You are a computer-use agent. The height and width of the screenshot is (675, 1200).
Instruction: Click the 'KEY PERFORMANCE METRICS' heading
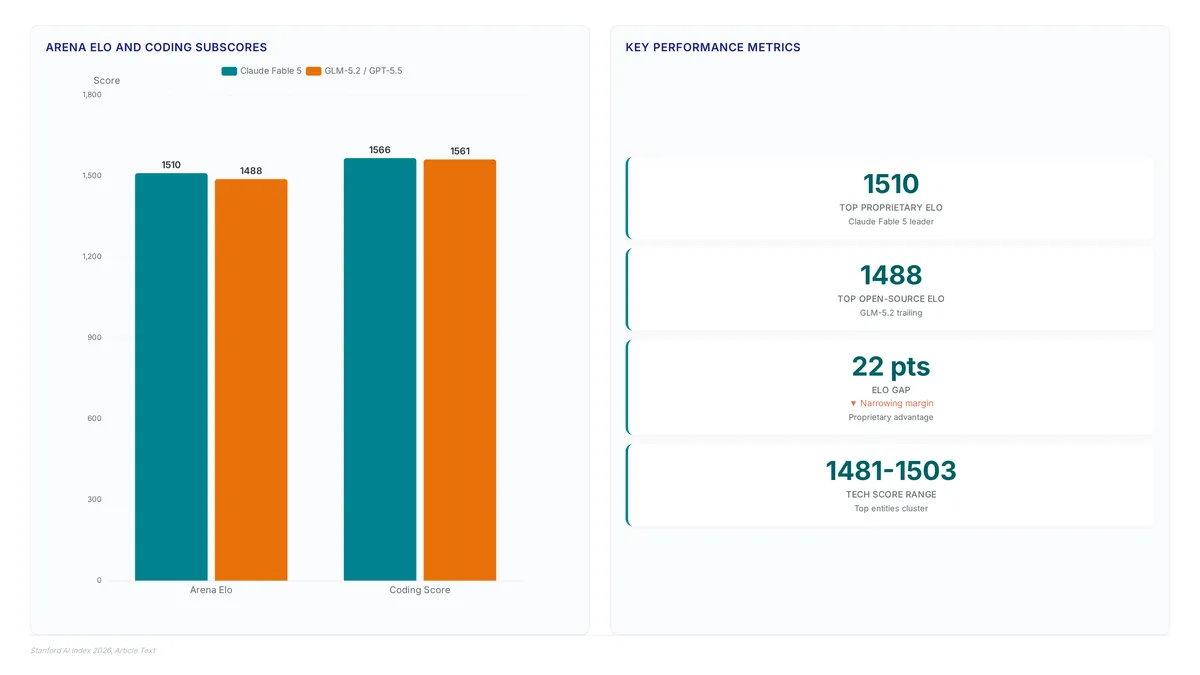click(x=713, y=47)
